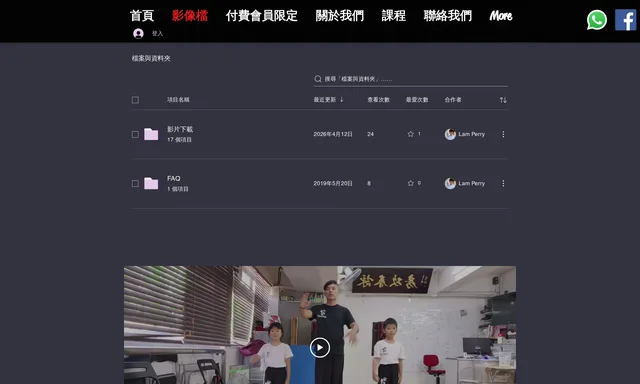Tick the checkbox for FAQ folder
This screenshot has width=640, height=384.
135,184
